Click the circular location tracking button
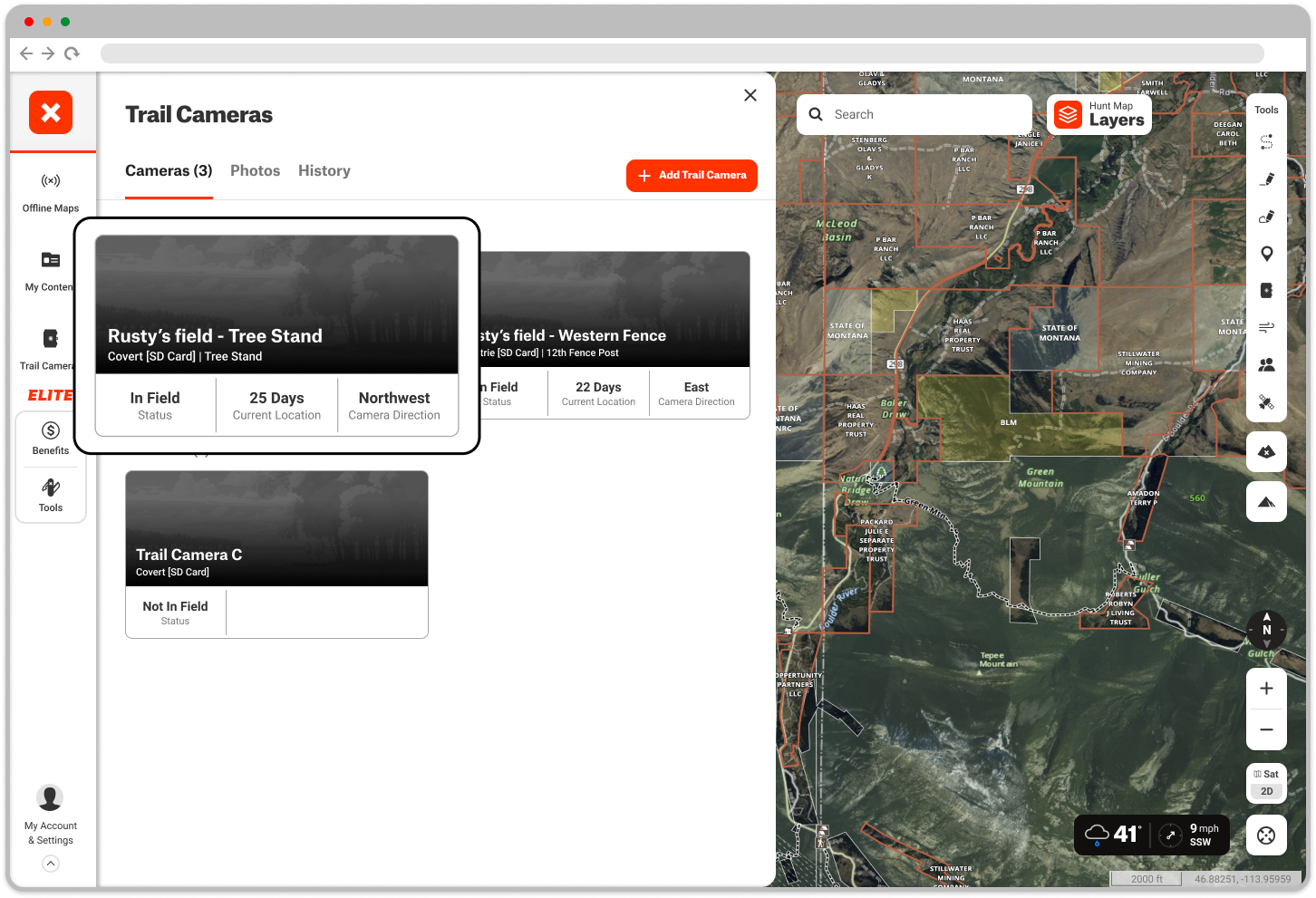The image size is (1316, 898). click(x=1266, y=835)
